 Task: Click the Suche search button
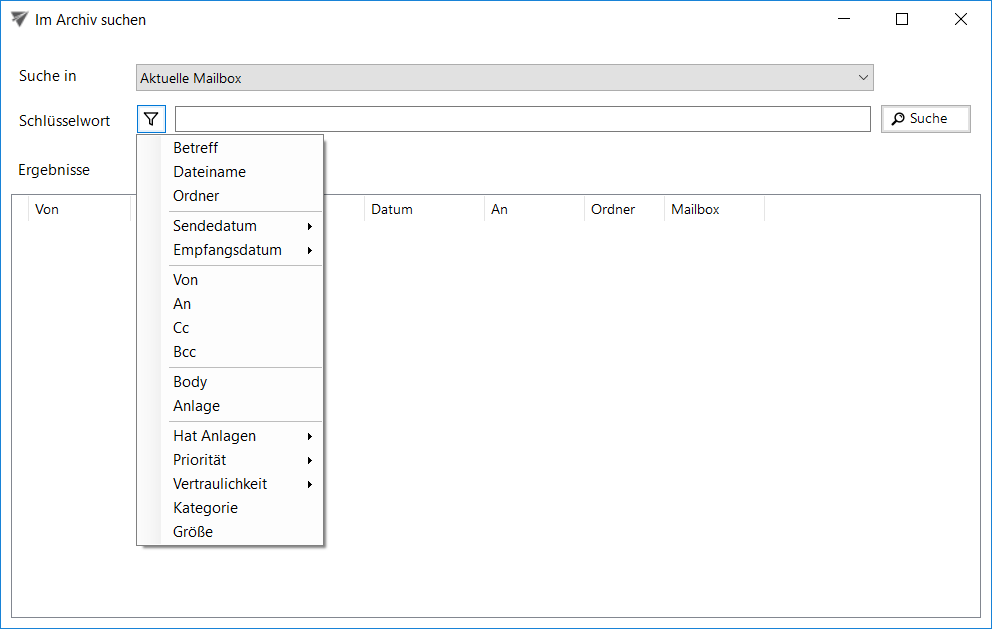coord(925,119)
